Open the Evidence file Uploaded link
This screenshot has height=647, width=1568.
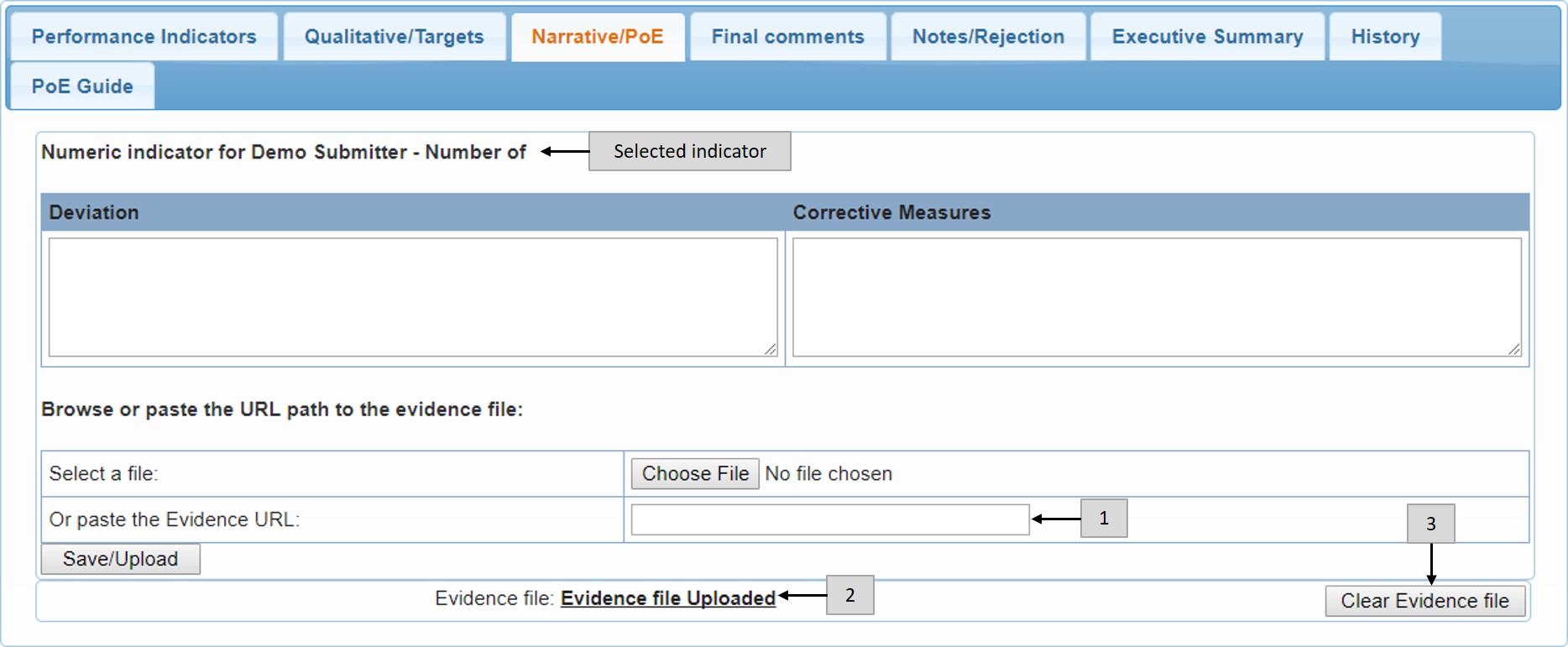click(x=667, y=598)
